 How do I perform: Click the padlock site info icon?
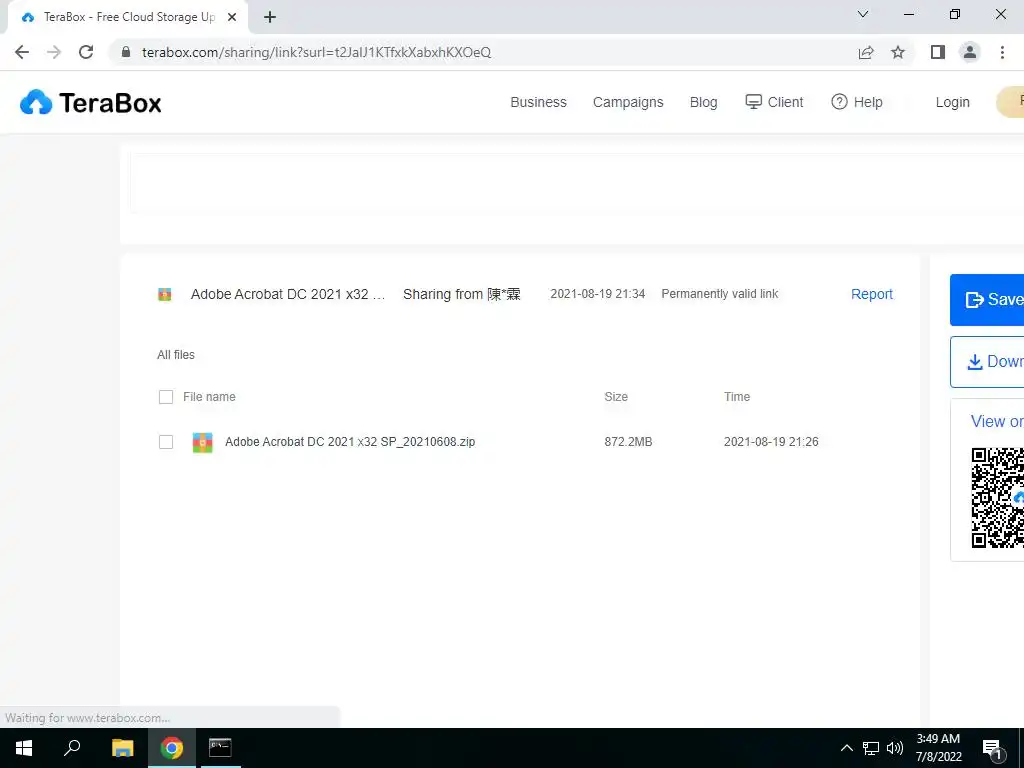[x=126, y=52]
